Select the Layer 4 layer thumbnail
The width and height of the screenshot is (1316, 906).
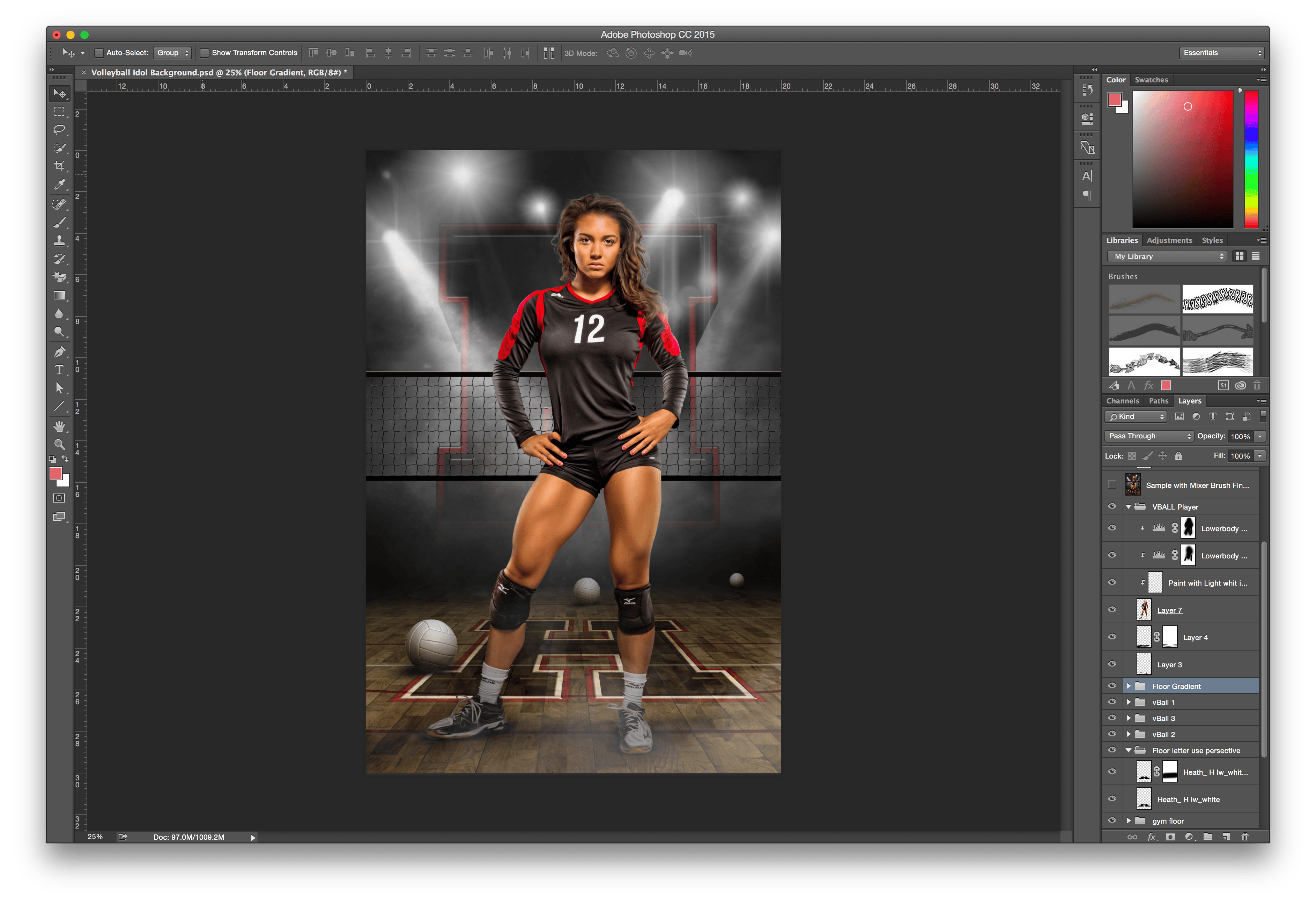point(1144,637)
